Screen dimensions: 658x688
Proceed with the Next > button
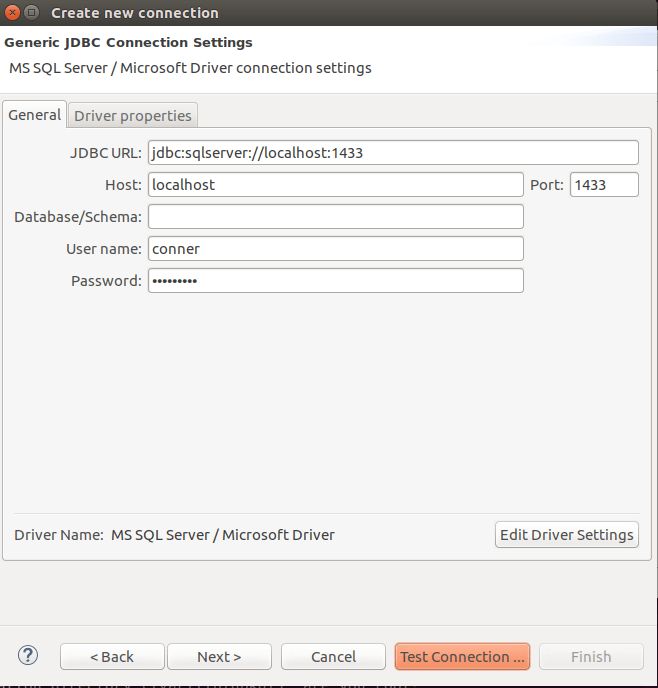click(x=219, y=657)
